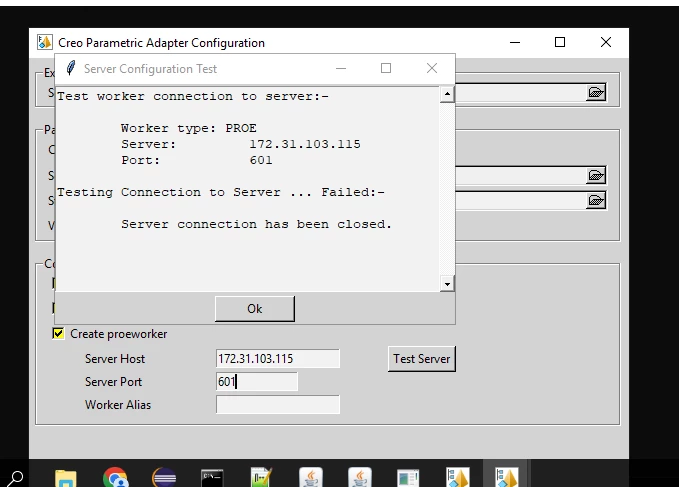
Task: Open the upper browse folder icon in Pa group
Action: tap(596, 175)
